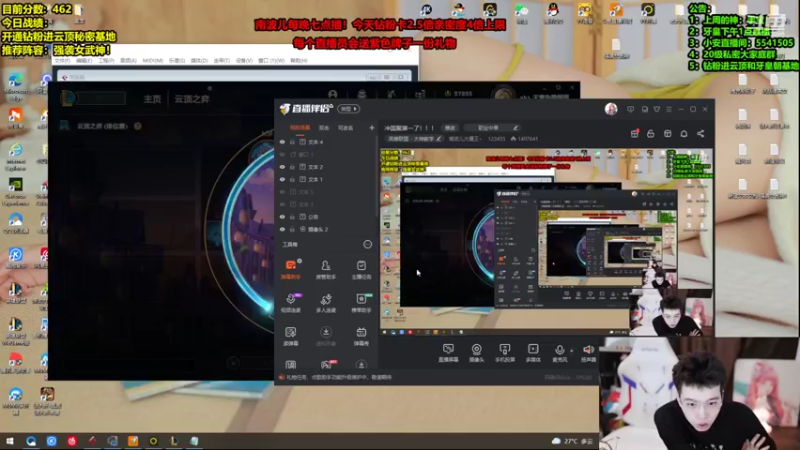
Task: Toggle visibility of 文本 1 source
Action: click(282, 180)
